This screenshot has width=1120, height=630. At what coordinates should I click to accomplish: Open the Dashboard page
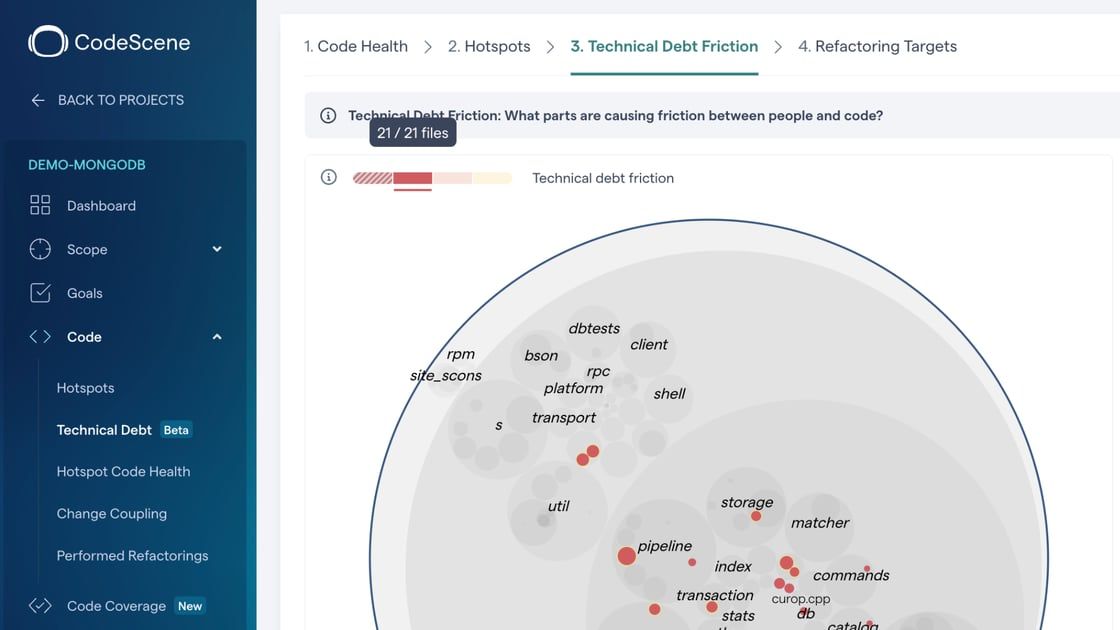pos(101,206)
